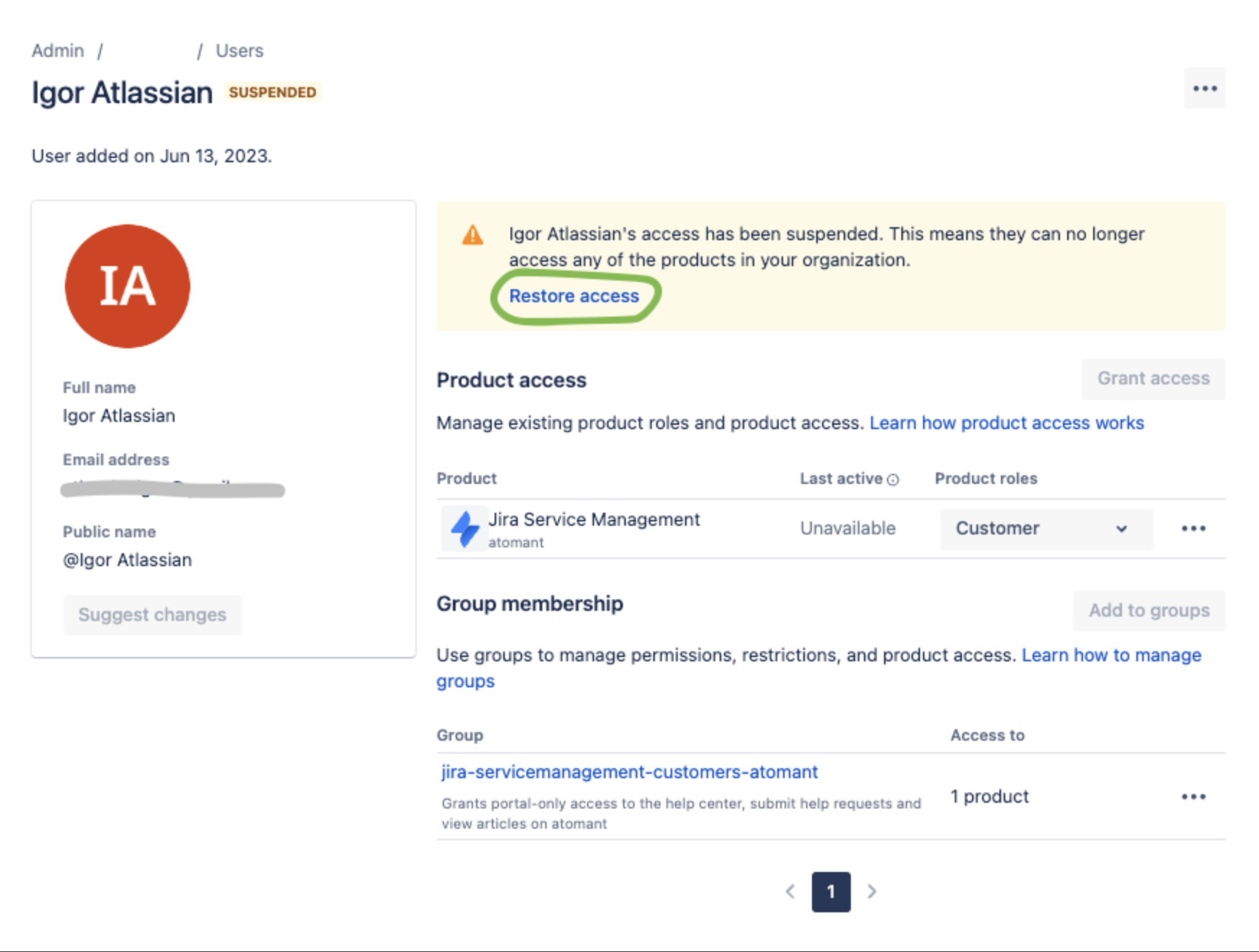Viewport: 1259px width, 952px height.
Task: Click the Full name value Igor Atlassian
Action: point(119,416)
